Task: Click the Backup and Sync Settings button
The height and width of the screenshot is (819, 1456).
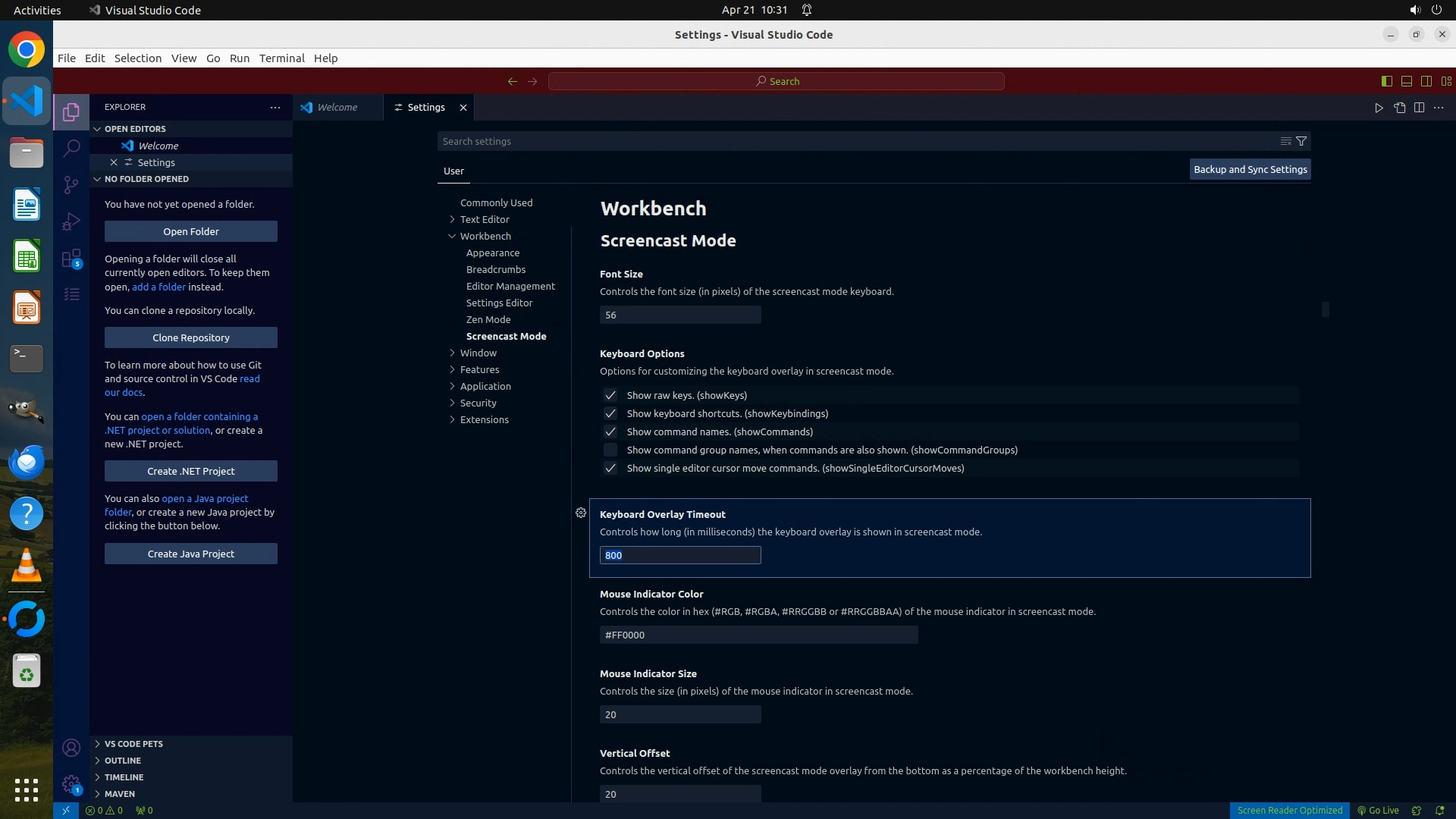Action: pos(1250,169)
